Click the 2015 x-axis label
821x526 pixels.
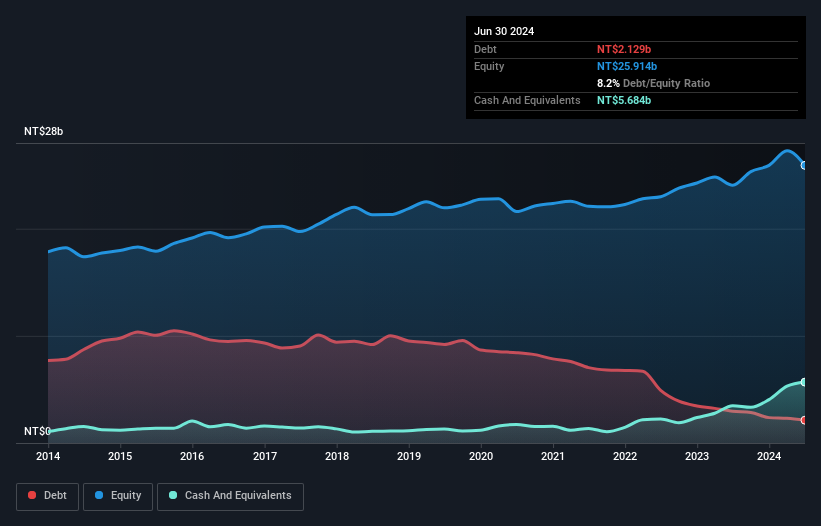pos(120,456)
